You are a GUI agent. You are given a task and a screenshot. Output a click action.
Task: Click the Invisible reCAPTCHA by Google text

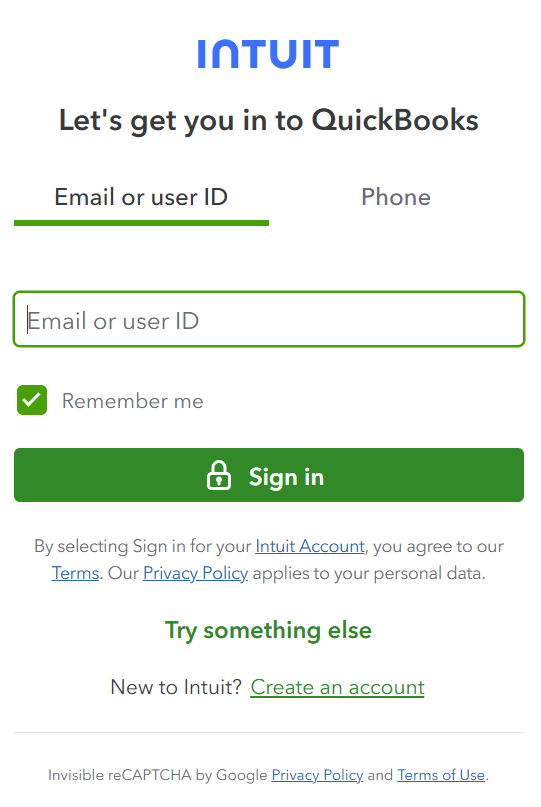point(158,775)
